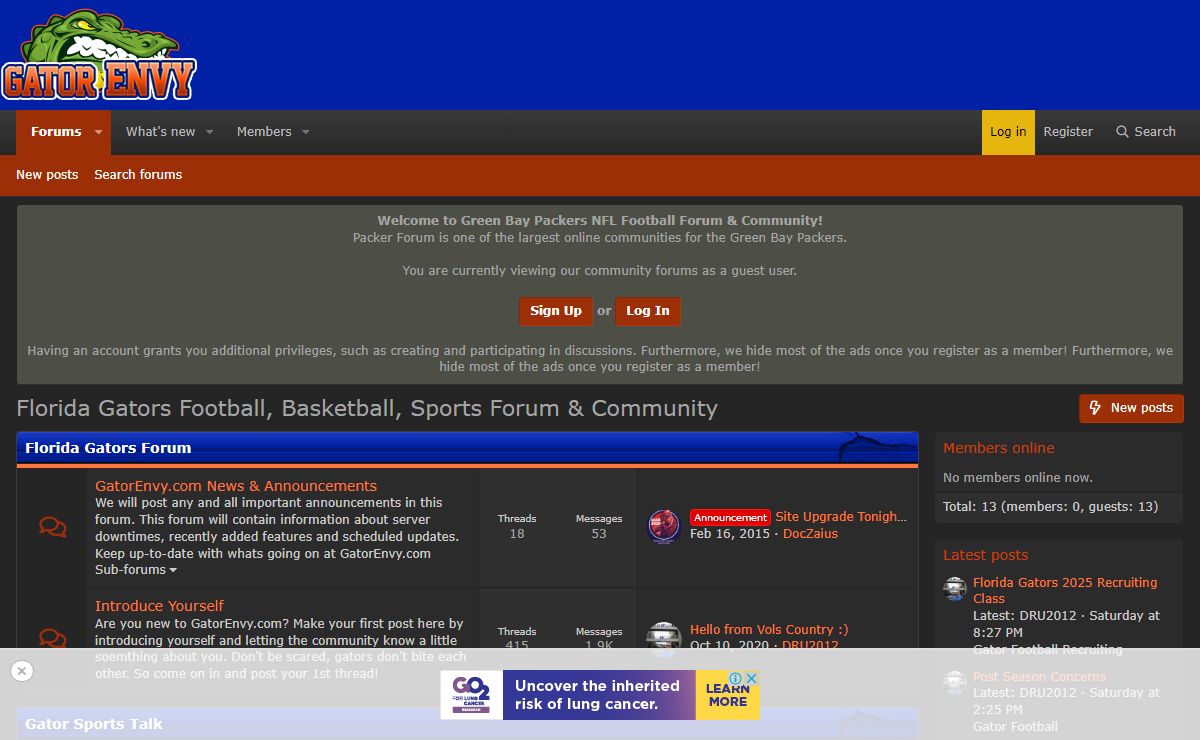
Task: Open the Latest posts heading link
Action: [985, 555]
